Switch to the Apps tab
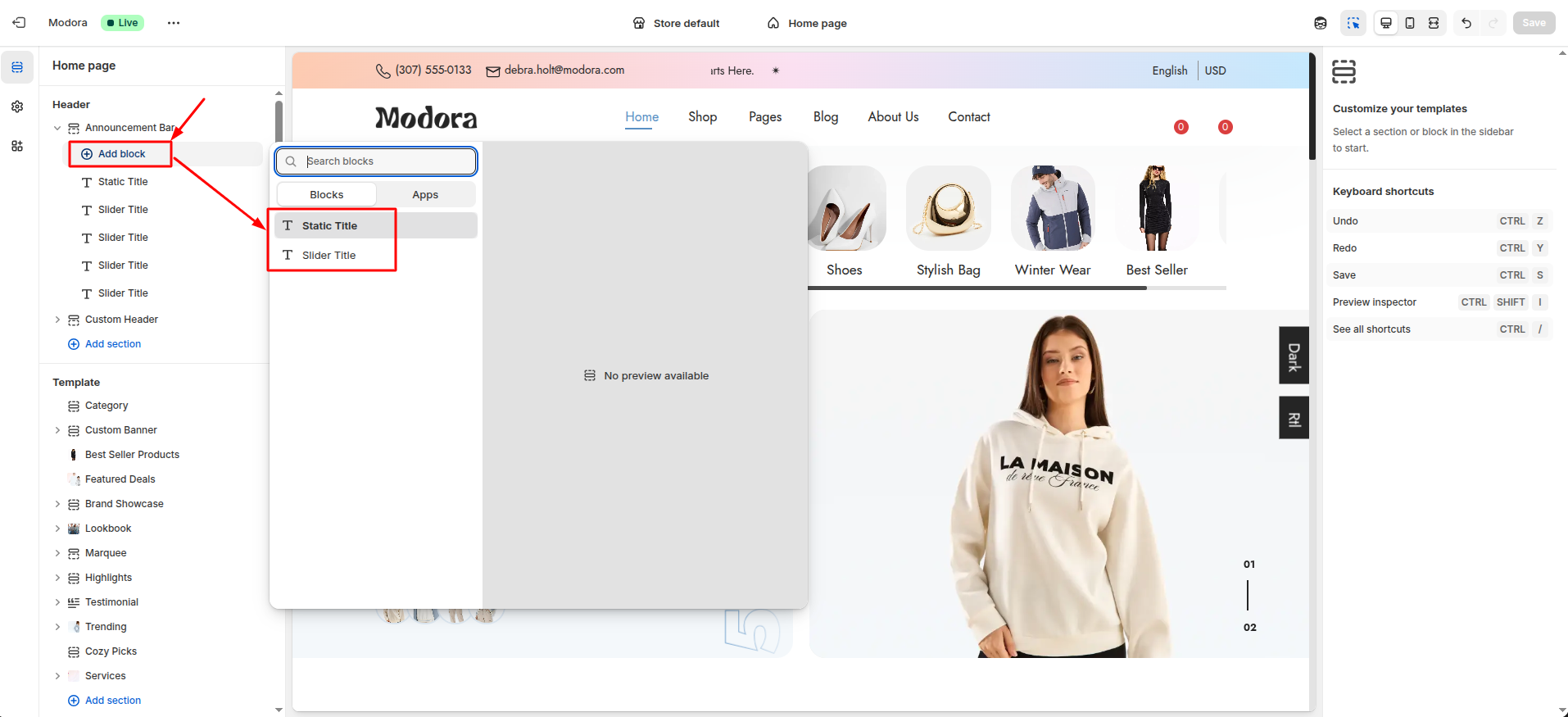 [x=425, y=195]
